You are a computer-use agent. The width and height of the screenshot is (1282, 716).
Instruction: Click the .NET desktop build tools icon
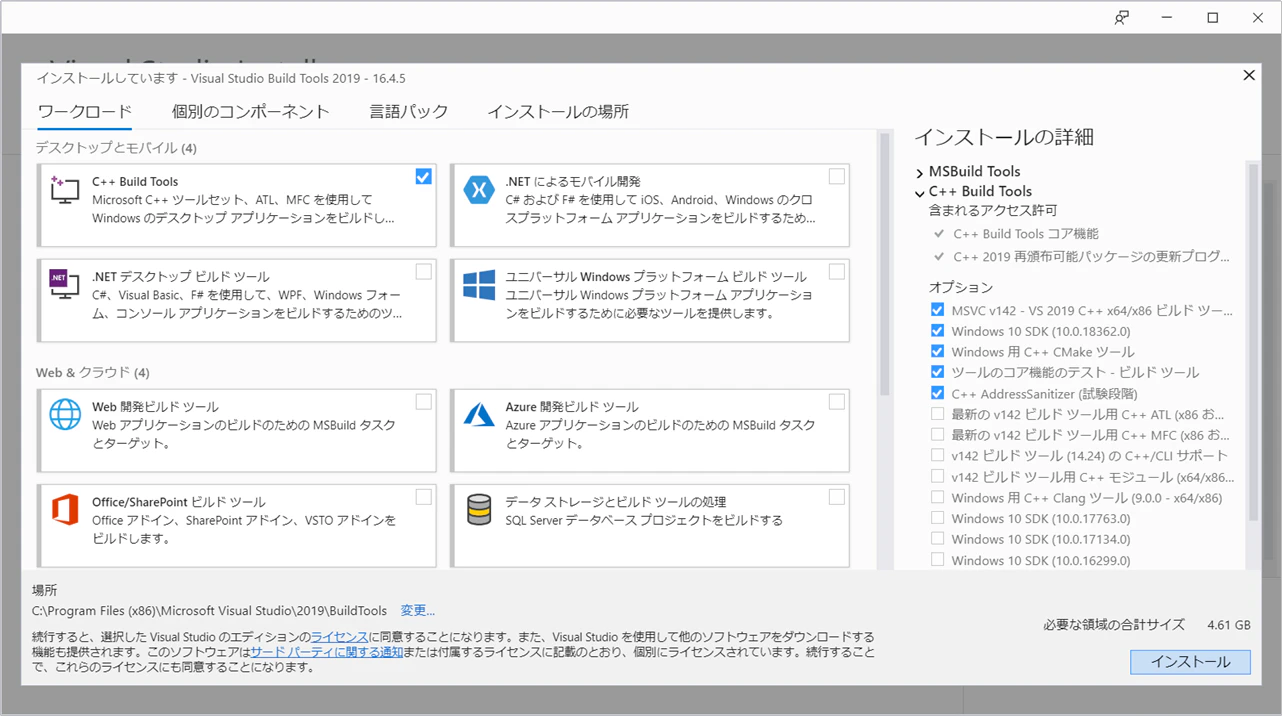65,286
